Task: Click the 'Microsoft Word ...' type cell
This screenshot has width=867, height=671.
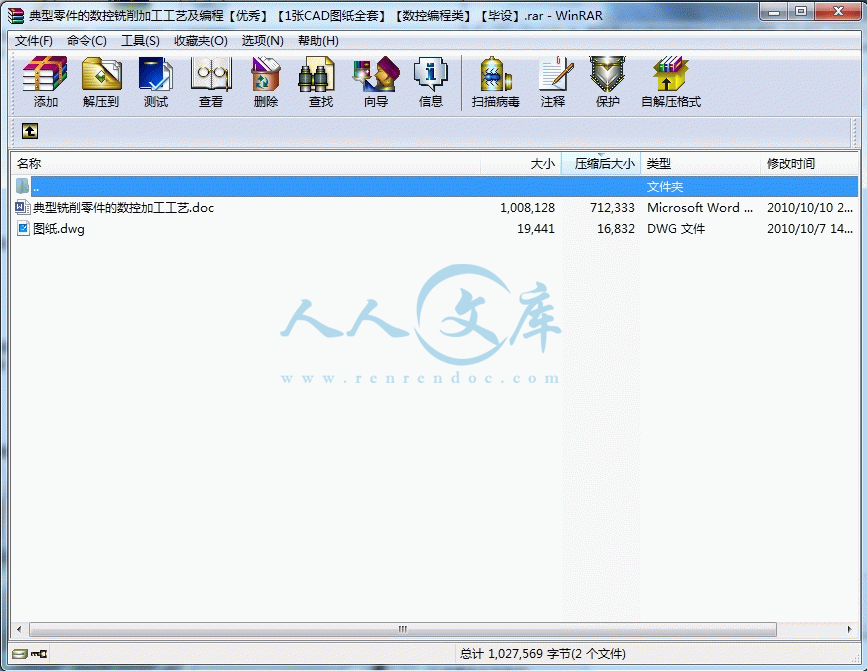Action: tap(700, 208)
